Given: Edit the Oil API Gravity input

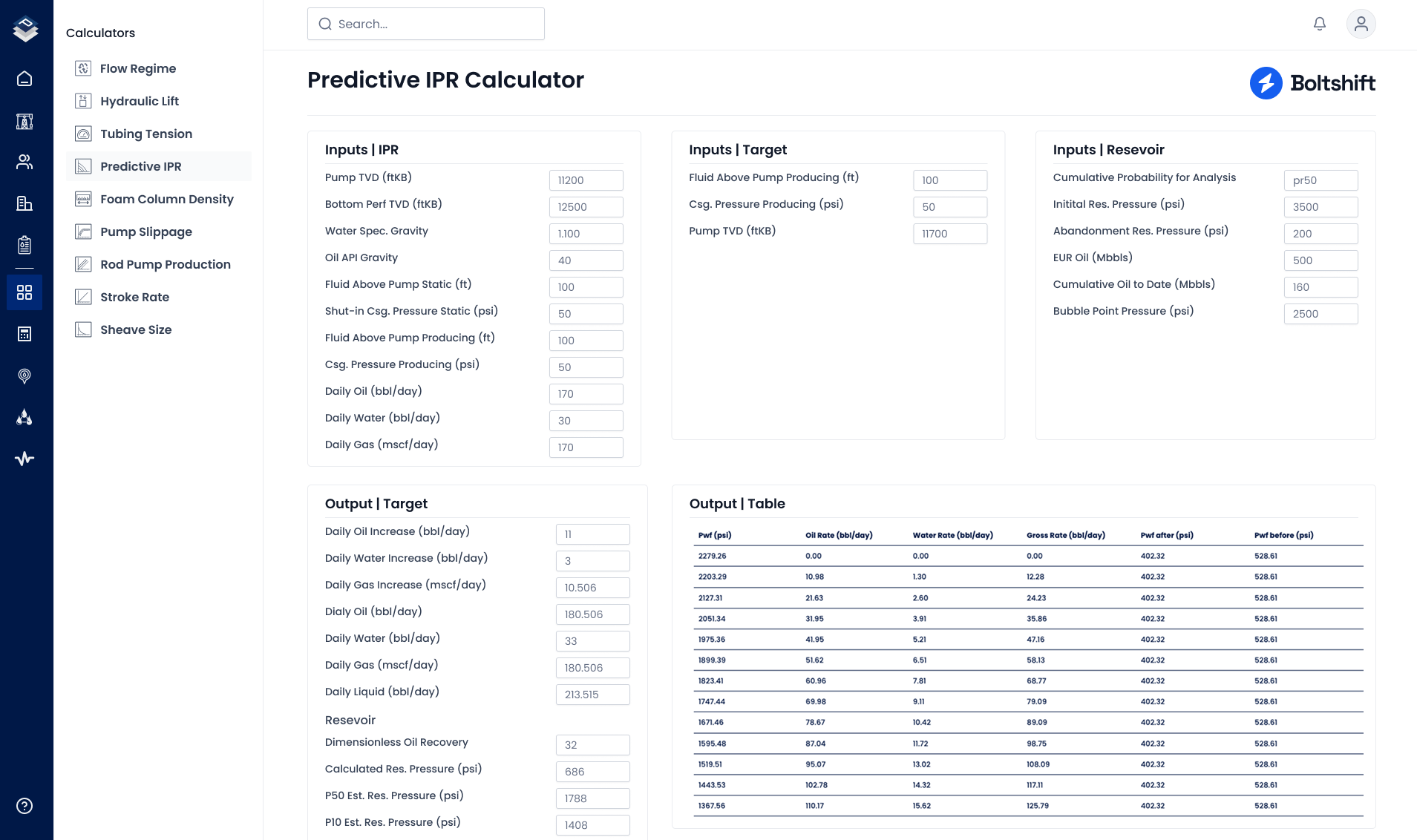Looking at the screenshot, I should 586,260.
